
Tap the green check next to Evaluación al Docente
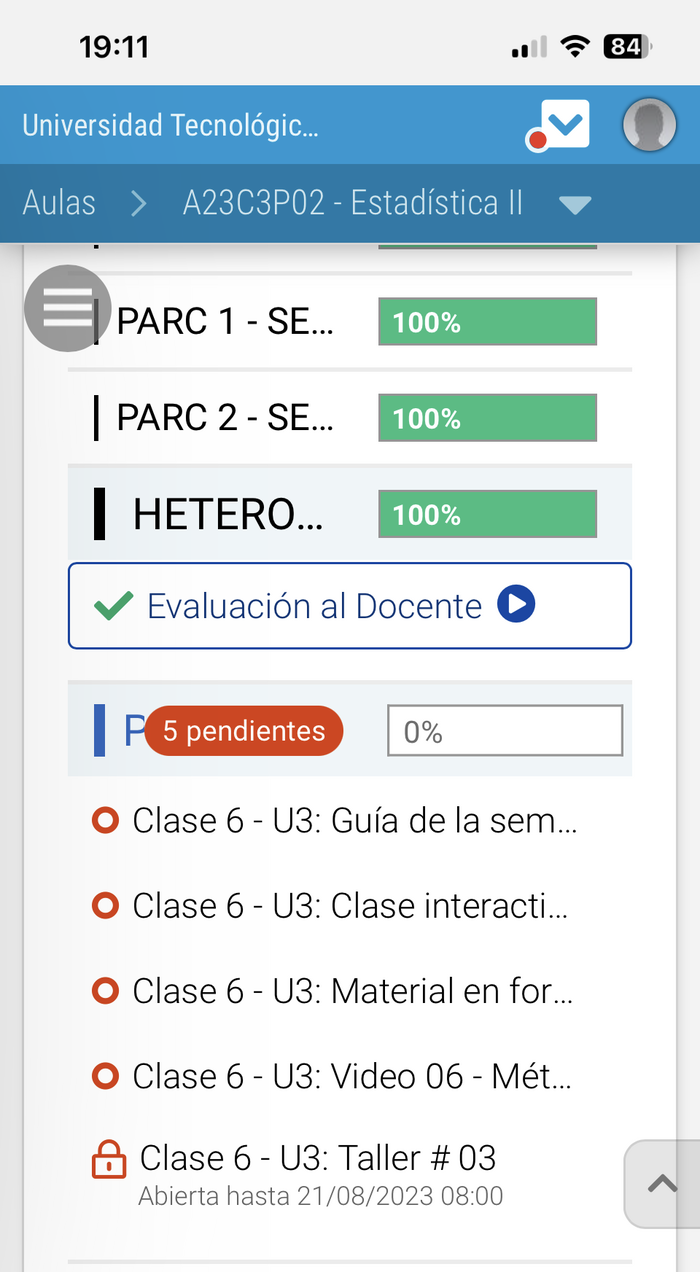113,606
